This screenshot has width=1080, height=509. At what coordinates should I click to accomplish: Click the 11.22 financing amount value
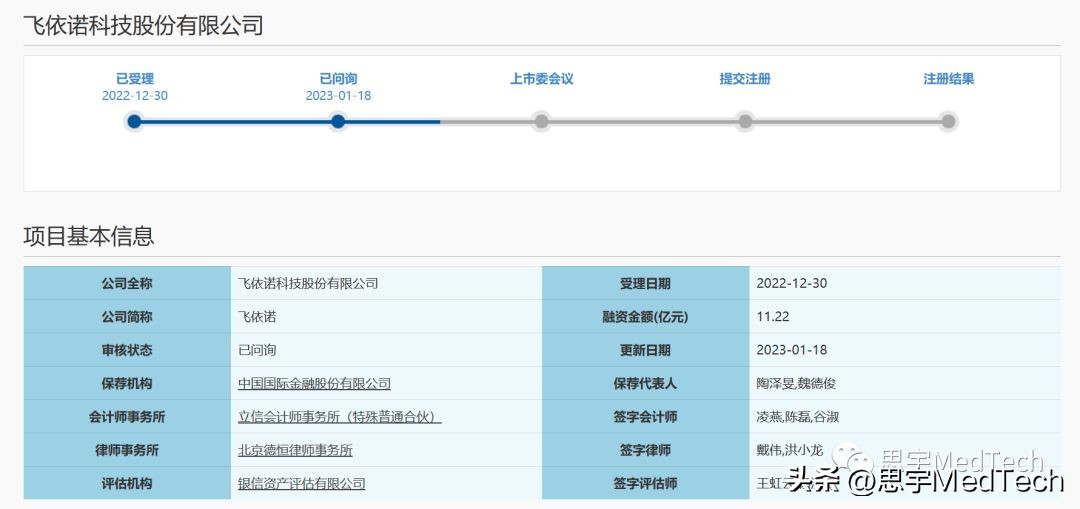point(773,317)
